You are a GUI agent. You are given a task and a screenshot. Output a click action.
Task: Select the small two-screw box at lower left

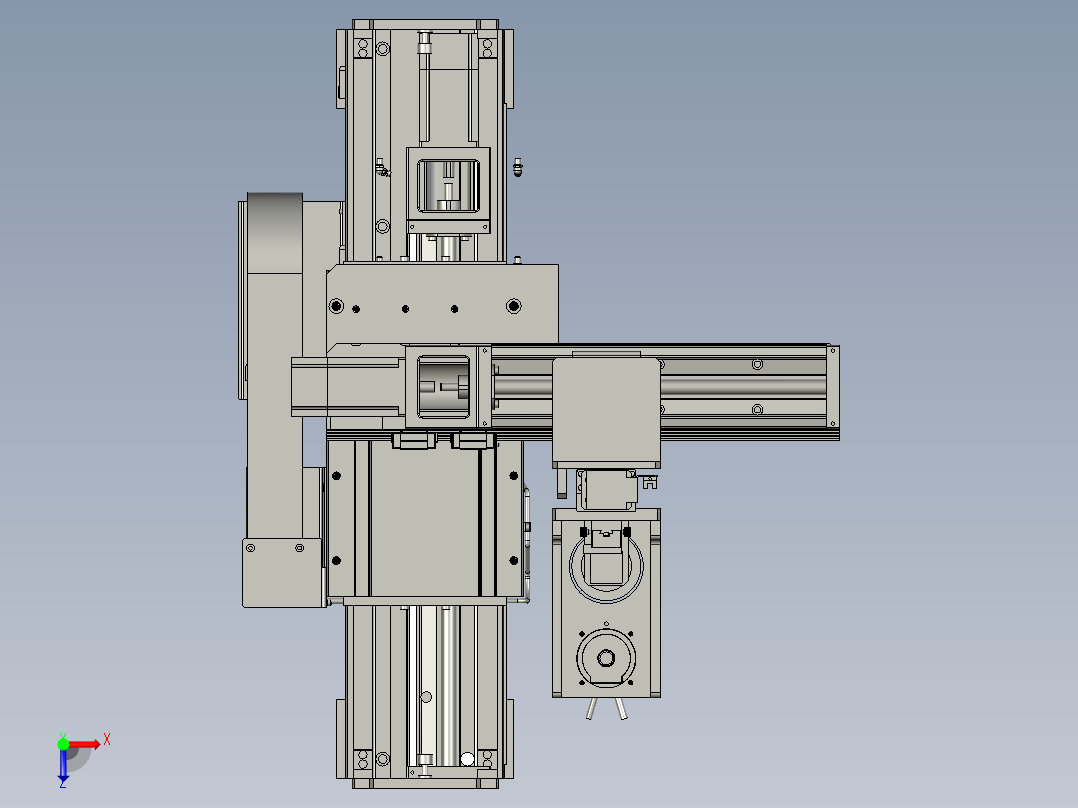283,572
